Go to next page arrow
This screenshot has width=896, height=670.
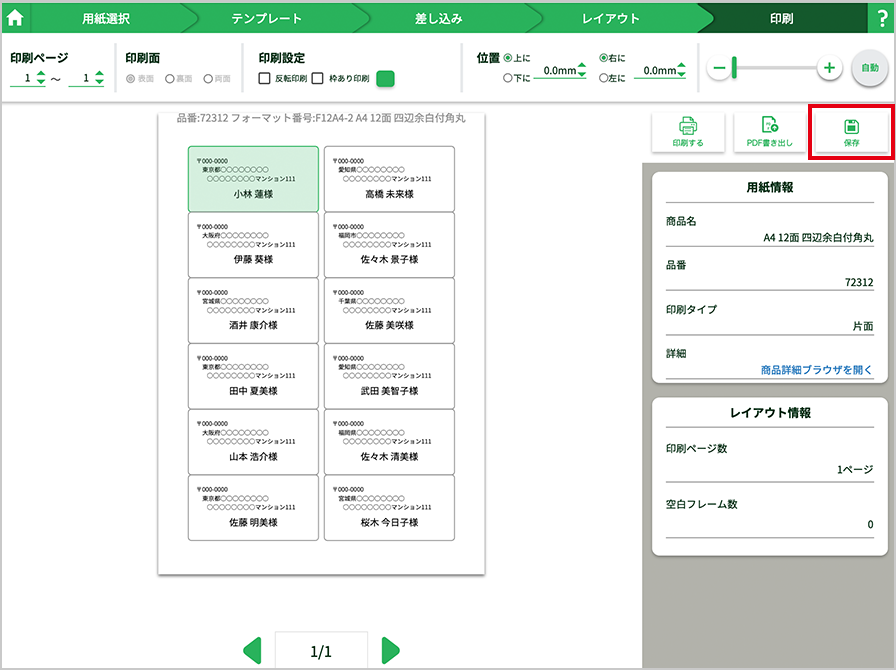coord(390,651)
